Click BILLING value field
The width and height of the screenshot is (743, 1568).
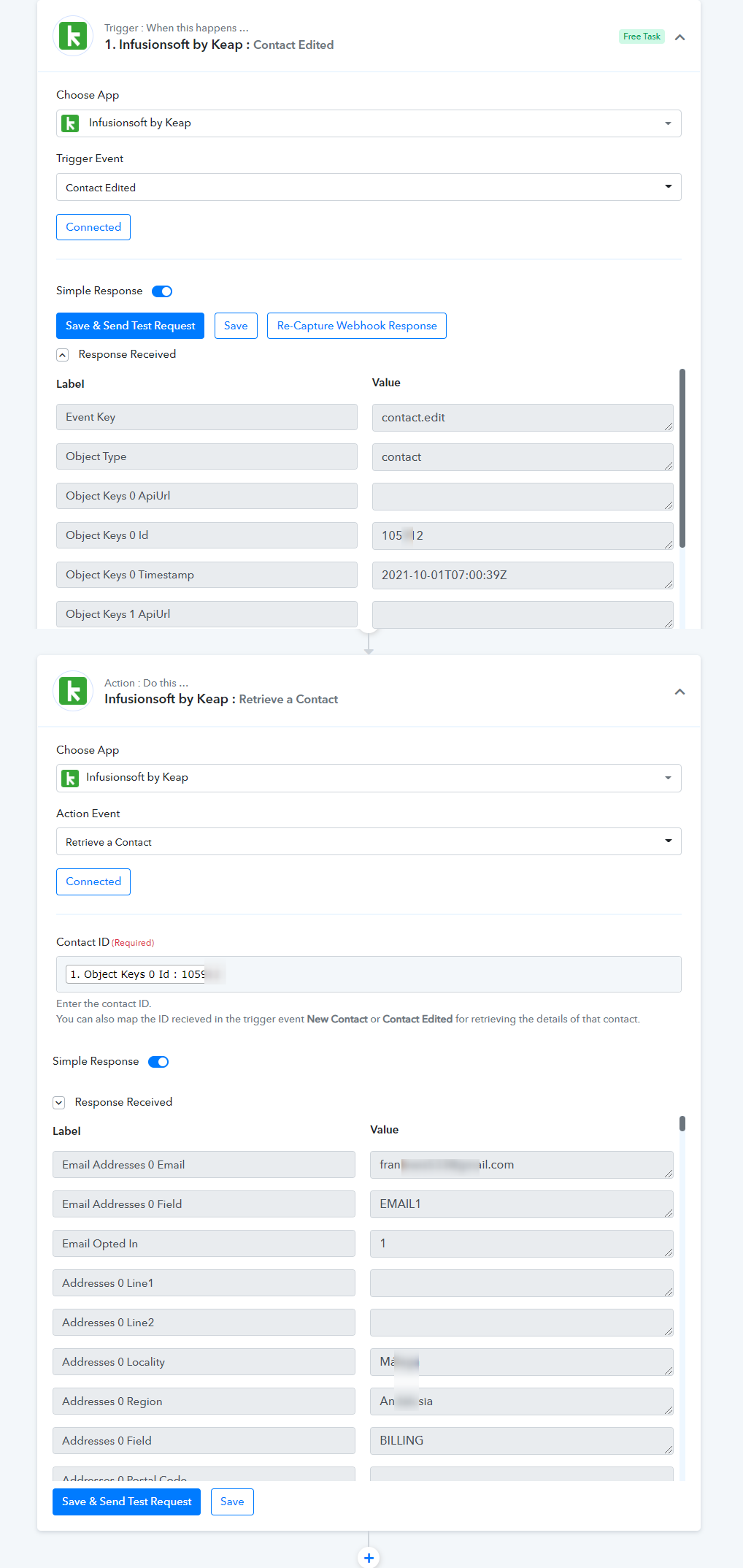click(521, 1441)
